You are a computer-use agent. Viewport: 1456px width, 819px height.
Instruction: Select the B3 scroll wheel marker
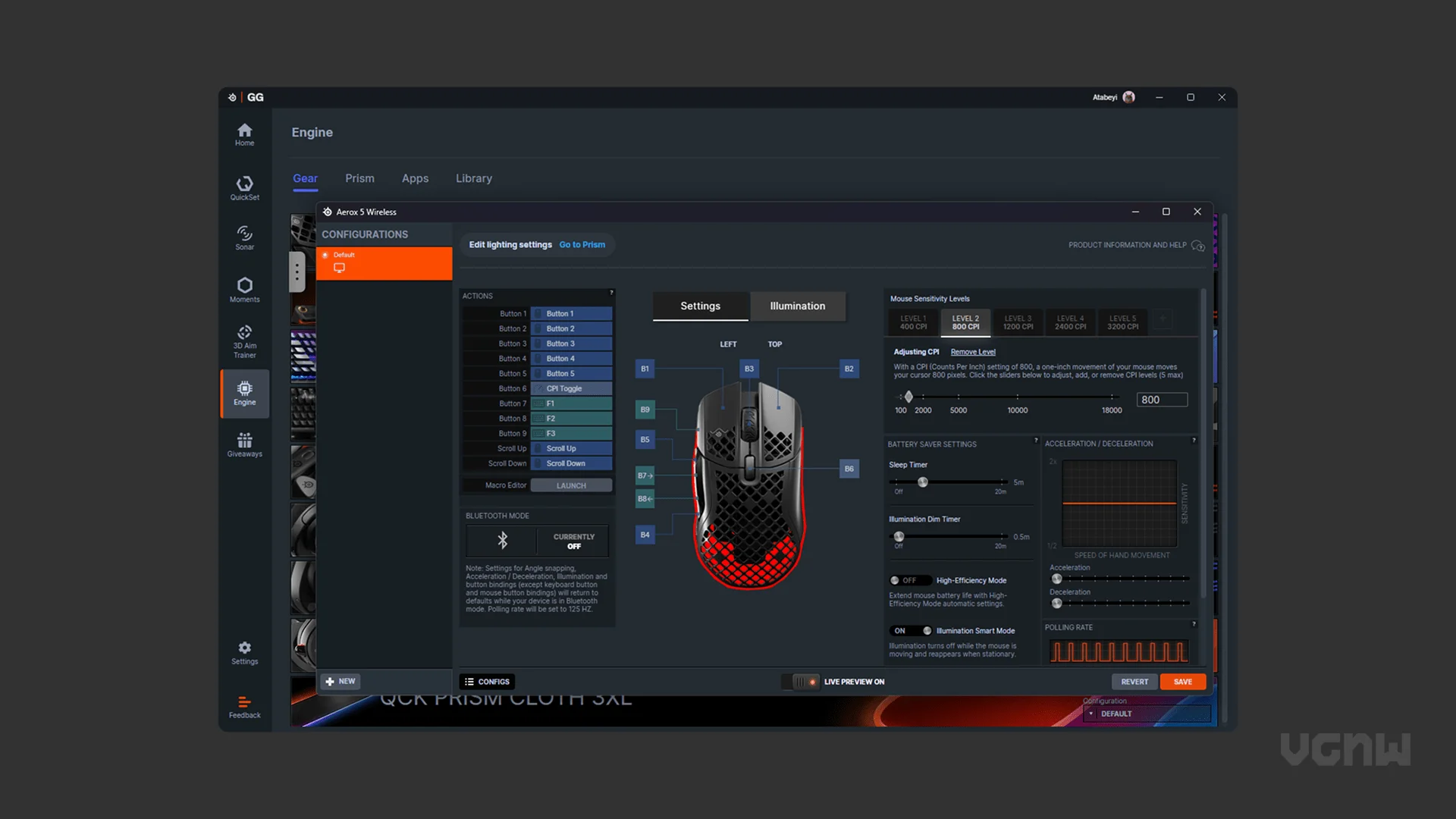click(748, 369)
